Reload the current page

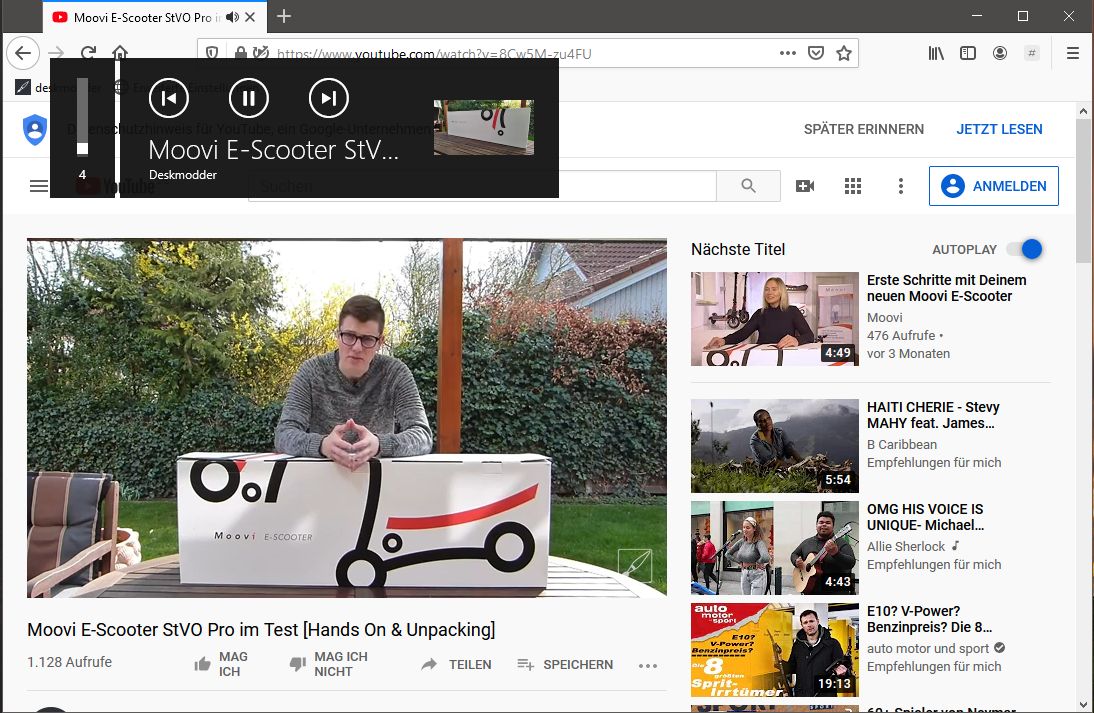click(x=88, y=53)
